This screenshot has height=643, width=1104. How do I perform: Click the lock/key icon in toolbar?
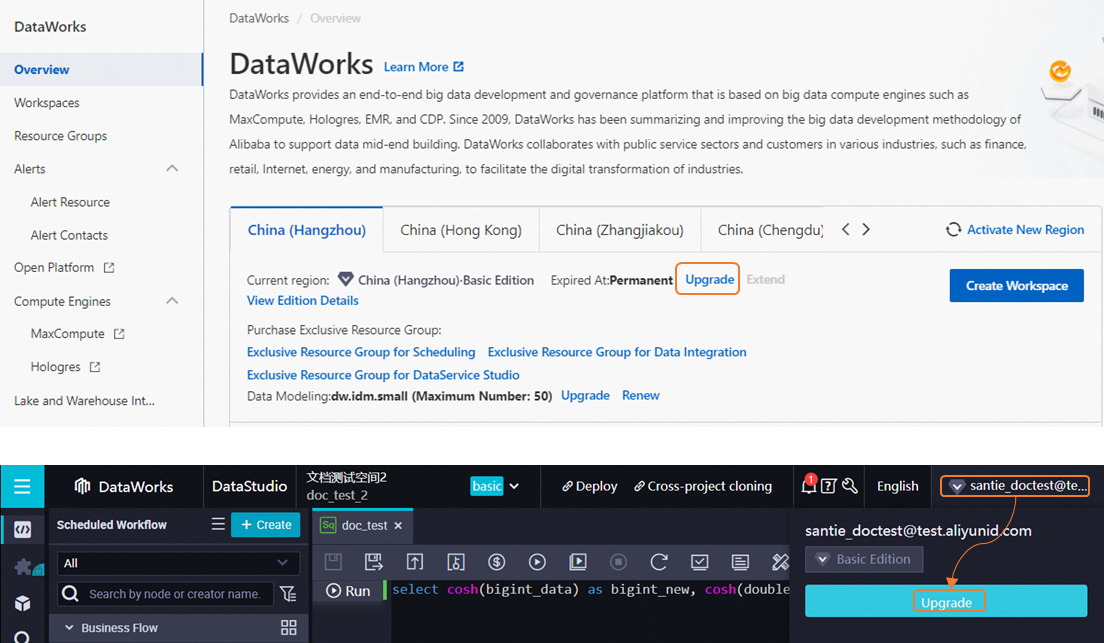[456, 561]
